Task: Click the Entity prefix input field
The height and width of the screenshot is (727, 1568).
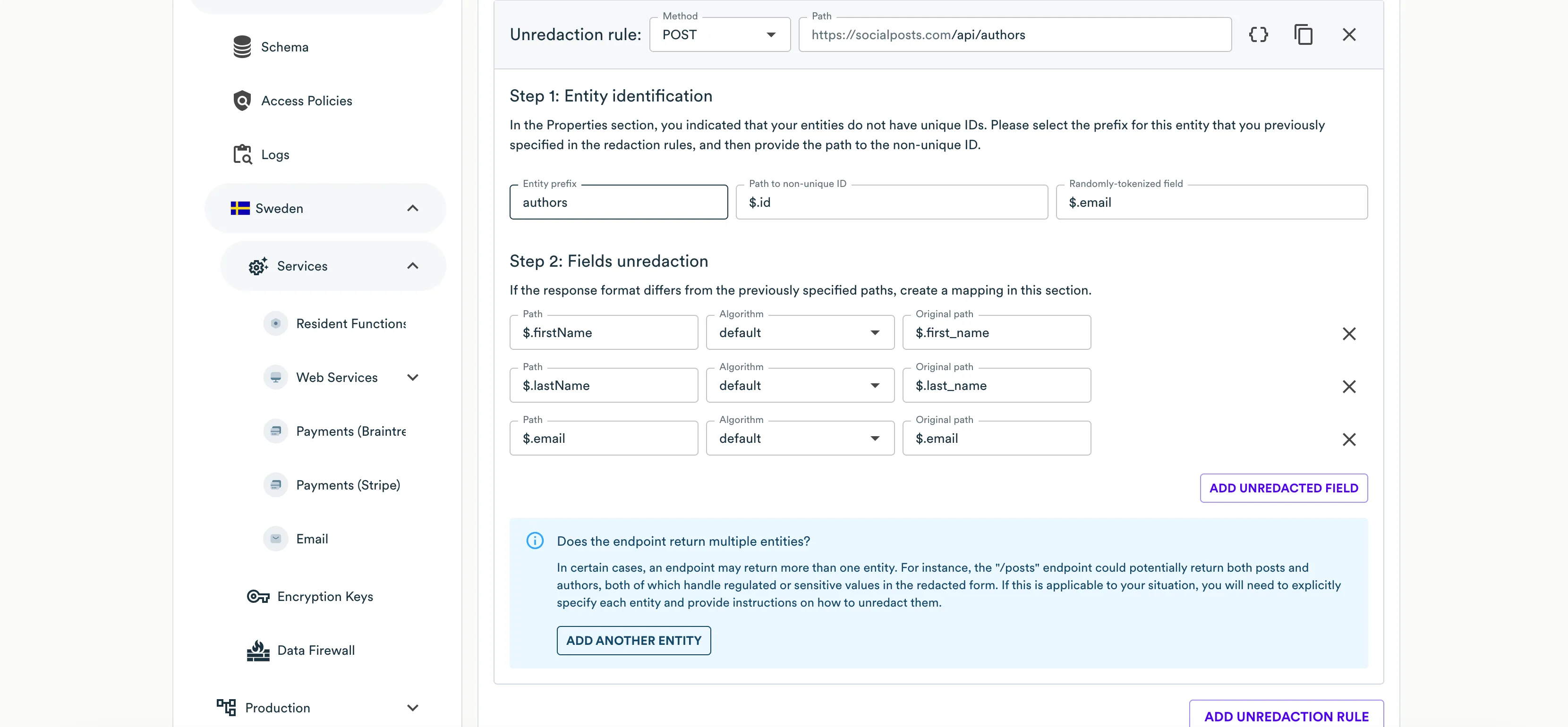Action: 618,203
